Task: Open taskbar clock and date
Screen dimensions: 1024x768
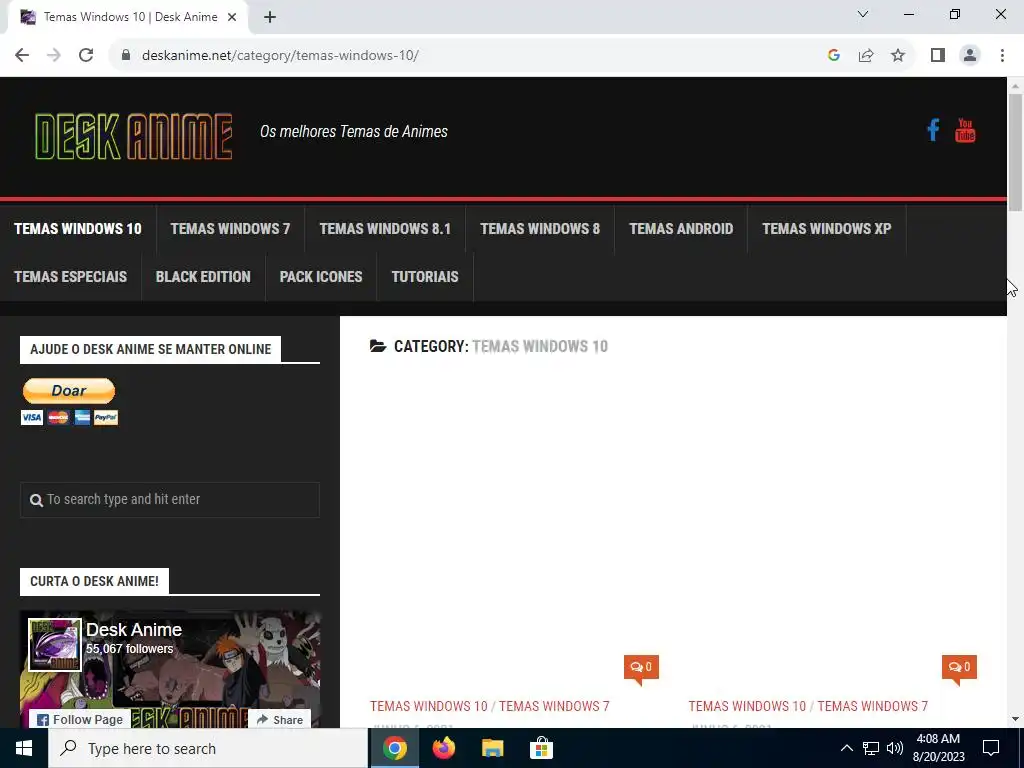Action: click(938, 748)
